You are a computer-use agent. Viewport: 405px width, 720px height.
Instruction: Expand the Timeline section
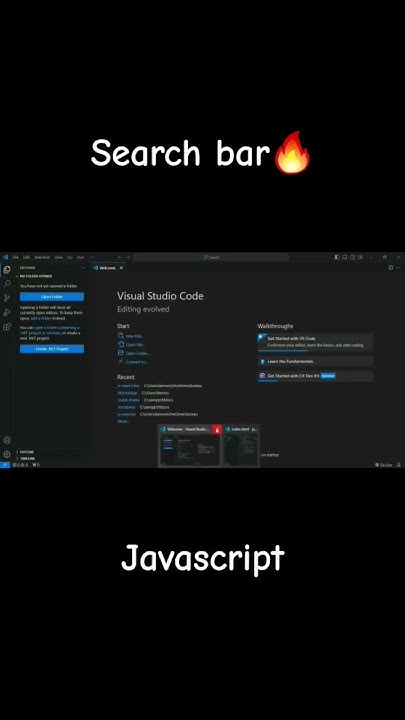[x=25, y=458]
